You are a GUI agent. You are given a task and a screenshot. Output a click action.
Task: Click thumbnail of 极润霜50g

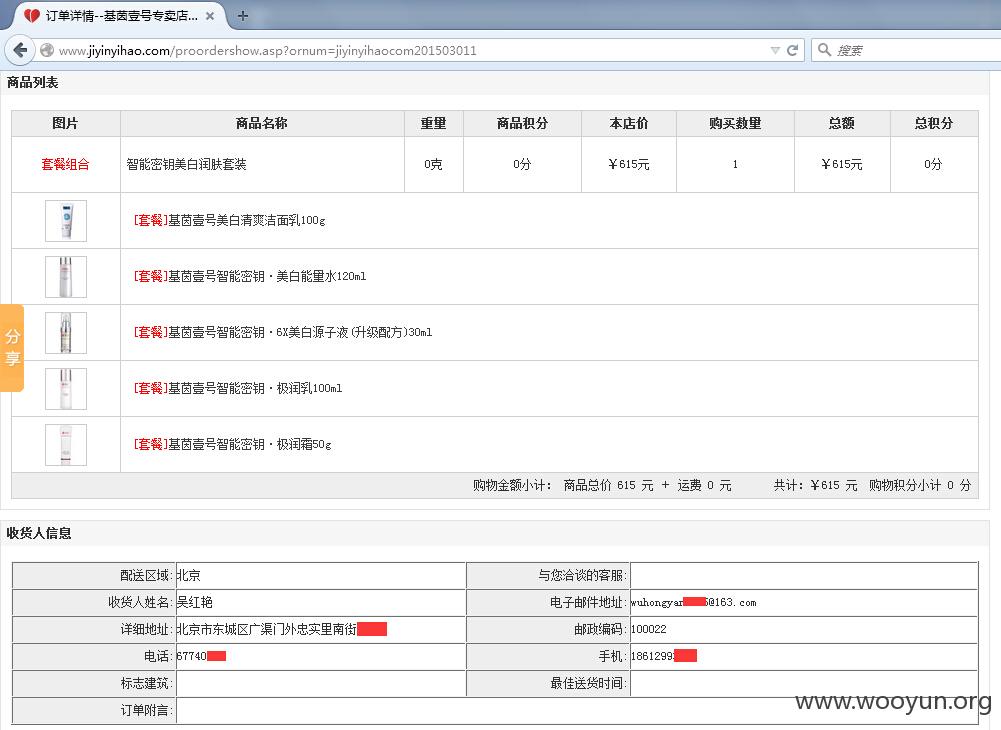66,445
